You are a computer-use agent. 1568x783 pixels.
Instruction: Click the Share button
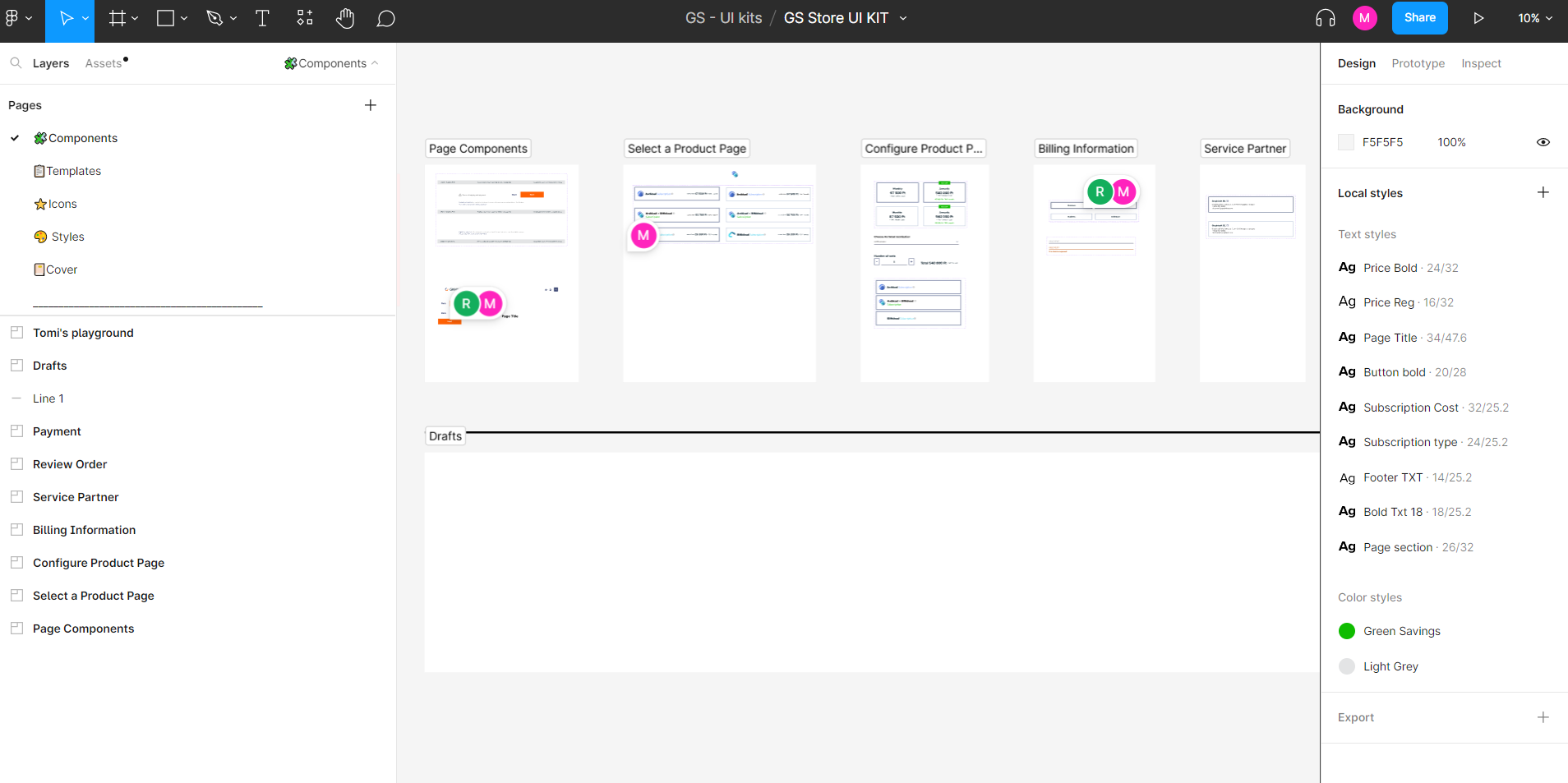1419,18
